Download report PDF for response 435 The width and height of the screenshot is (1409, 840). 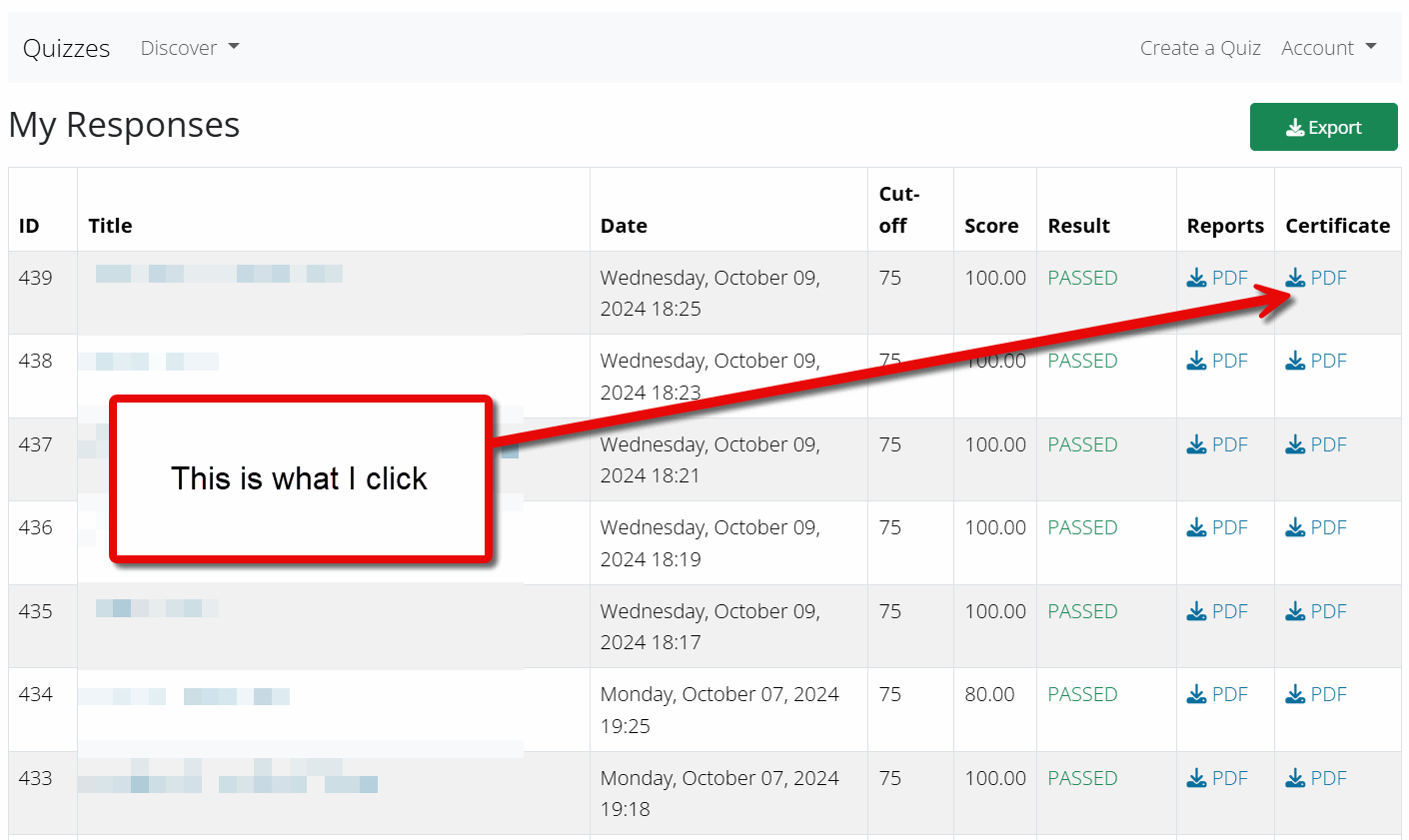click(x=1217, y=611)
